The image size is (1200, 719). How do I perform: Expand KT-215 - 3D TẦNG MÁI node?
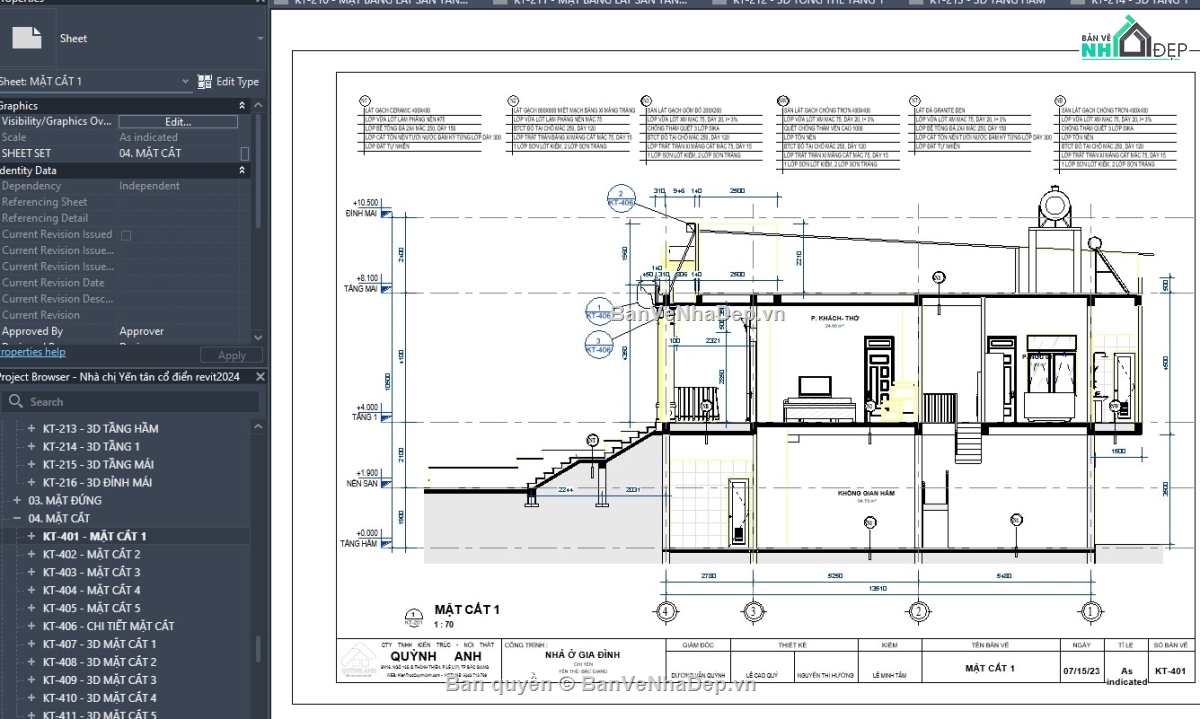point(31,465)
